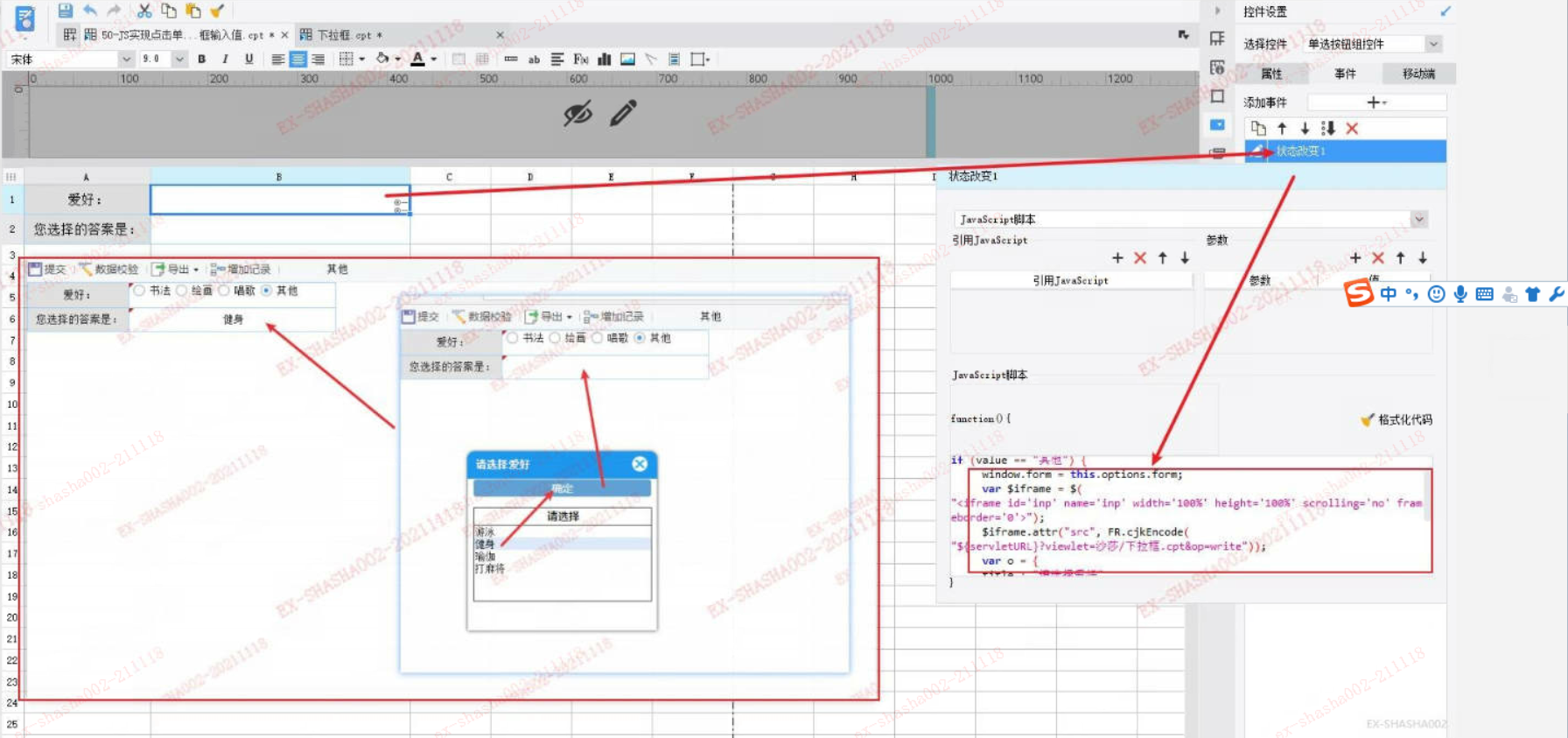1568x738 pixels.
Task: Add a referenced JavaScript with its plus
Action: [x=1117, y=257]
